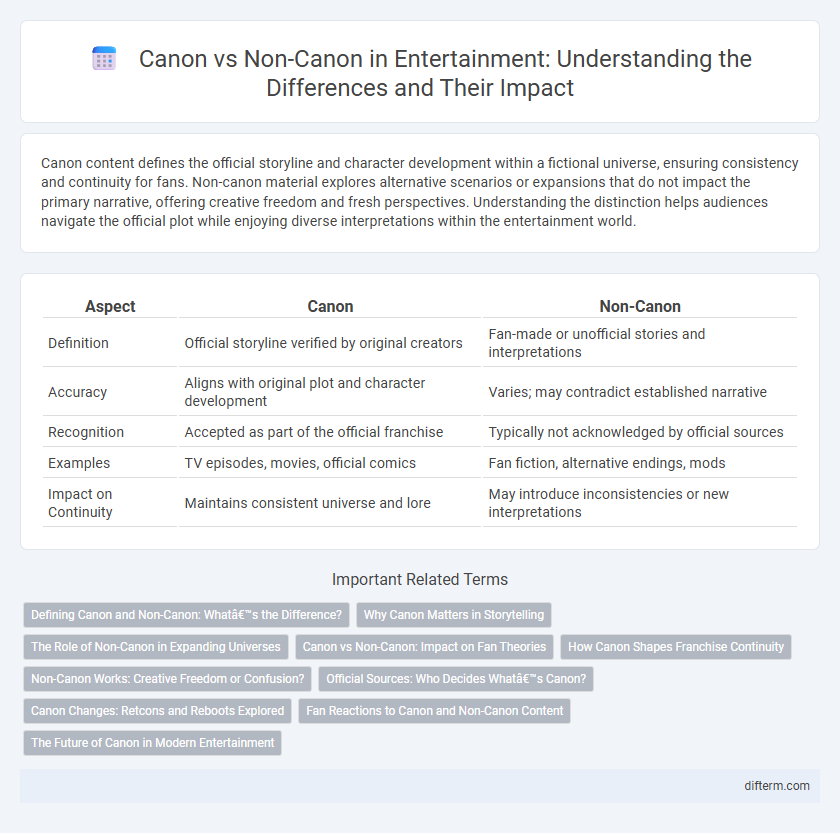Click the 'Aspect' column header
The image size is (840, 833).
110,306
